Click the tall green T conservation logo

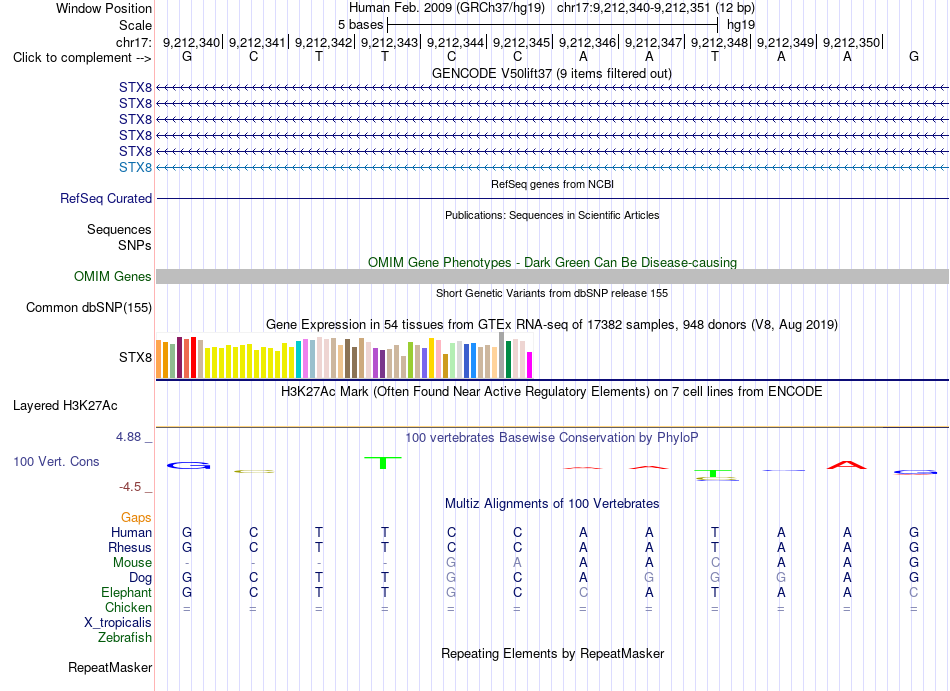383,463
